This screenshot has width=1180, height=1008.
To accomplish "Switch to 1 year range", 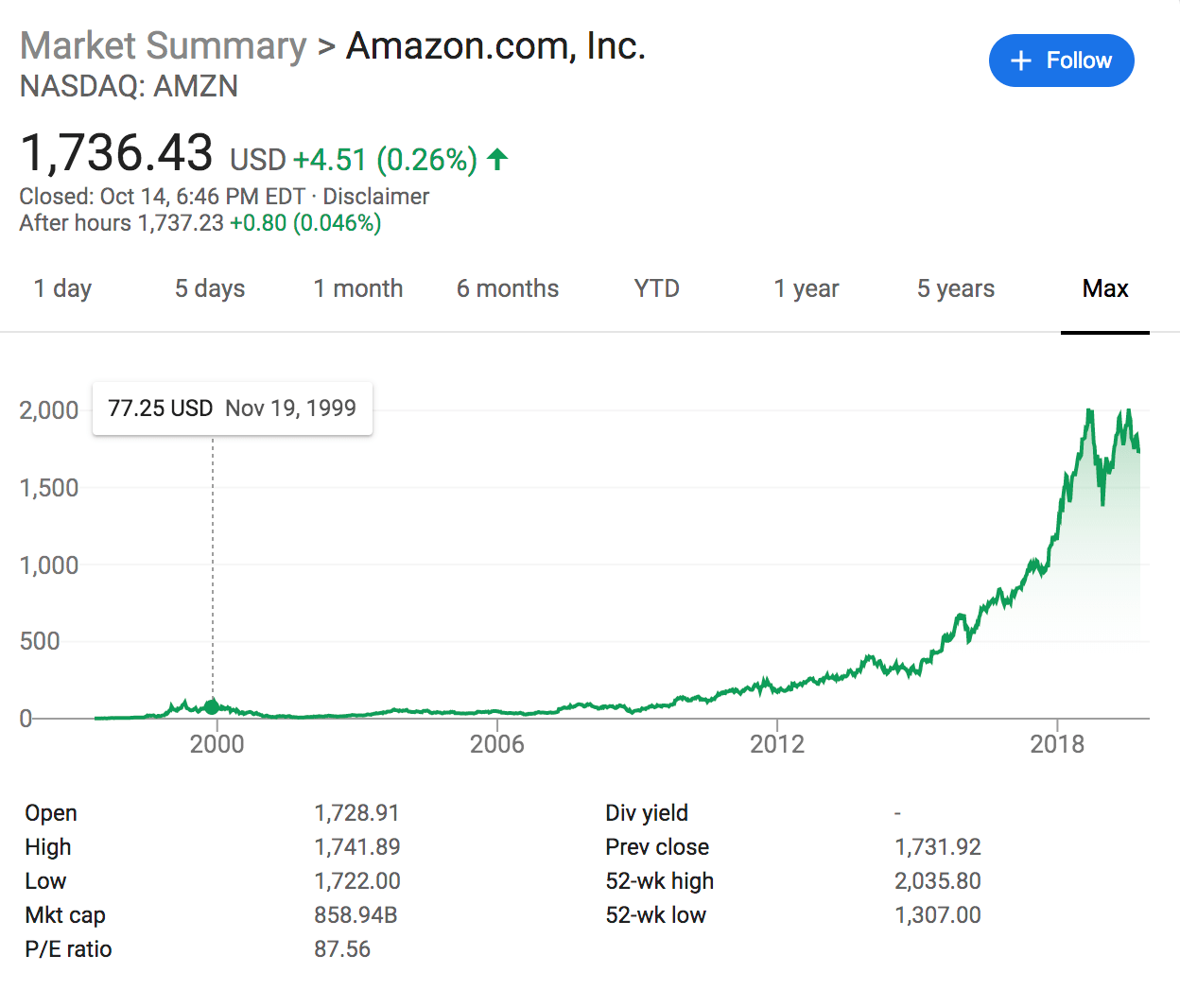I will click(x=807, y=288).
